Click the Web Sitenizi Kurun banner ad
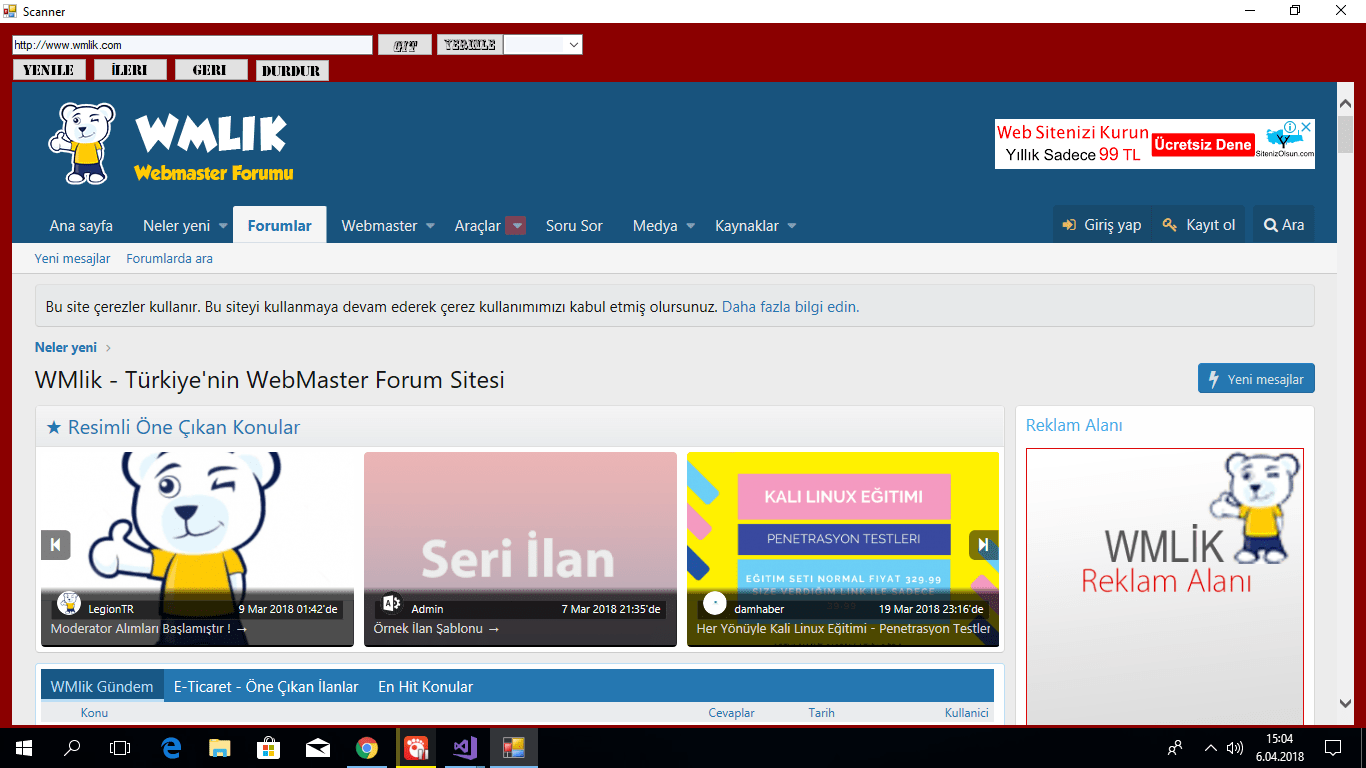 tap(1154, 144)
